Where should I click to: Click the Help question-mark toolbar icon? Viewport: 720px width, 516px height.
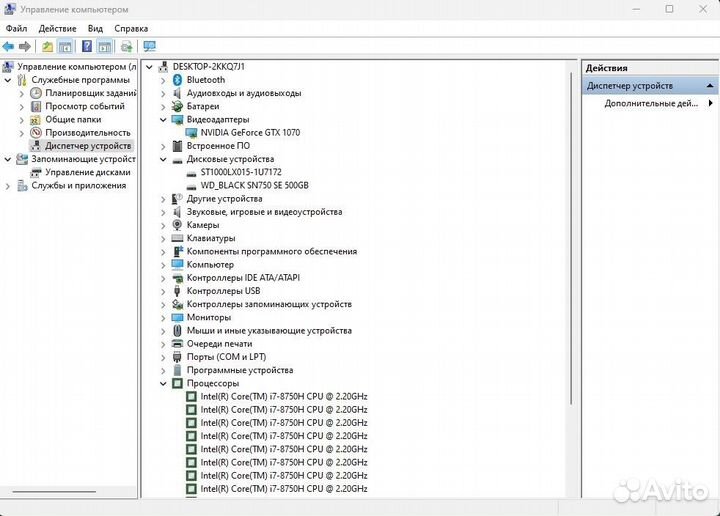coord(87,46)
